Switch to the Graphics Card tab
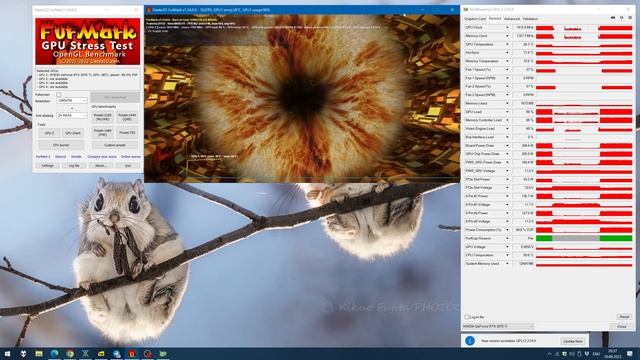Screen dimensions: 640x360 (x=475, y=19)
